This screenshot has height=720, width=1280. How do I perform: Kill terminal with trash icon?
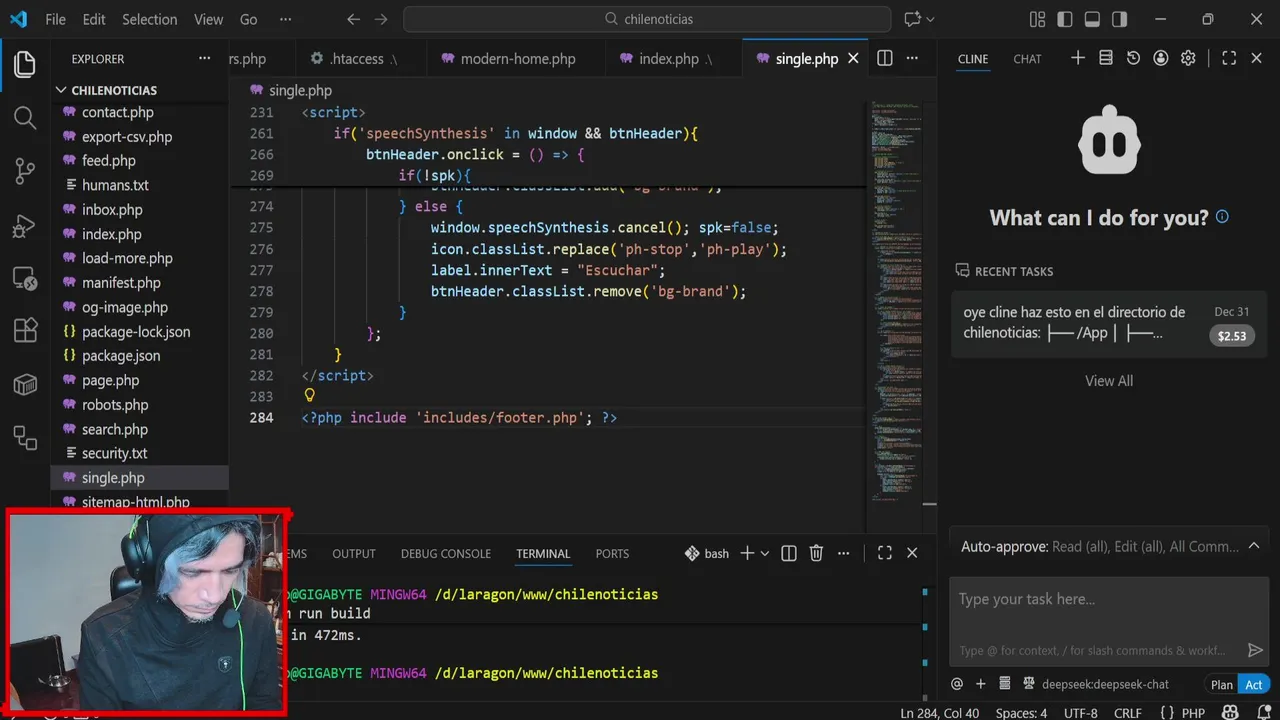click(816, 553)
